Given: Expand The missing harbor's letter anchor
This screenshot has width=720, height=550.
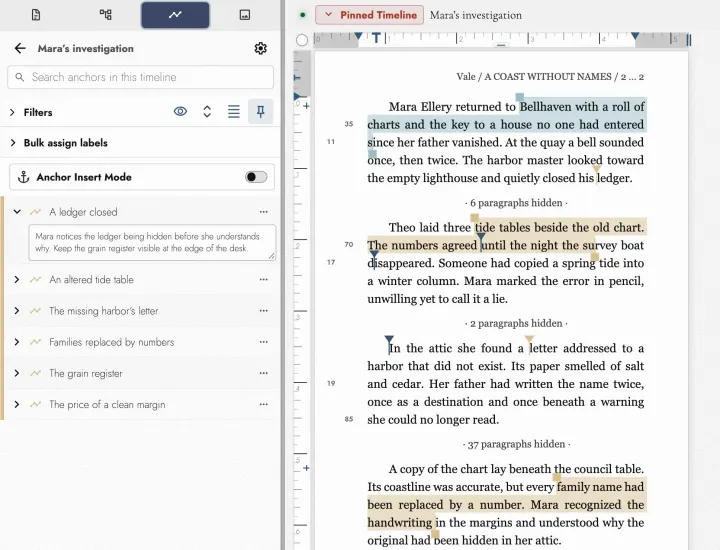Looking at the screenshot, I should pyautogui.click(x=17, y=311).
